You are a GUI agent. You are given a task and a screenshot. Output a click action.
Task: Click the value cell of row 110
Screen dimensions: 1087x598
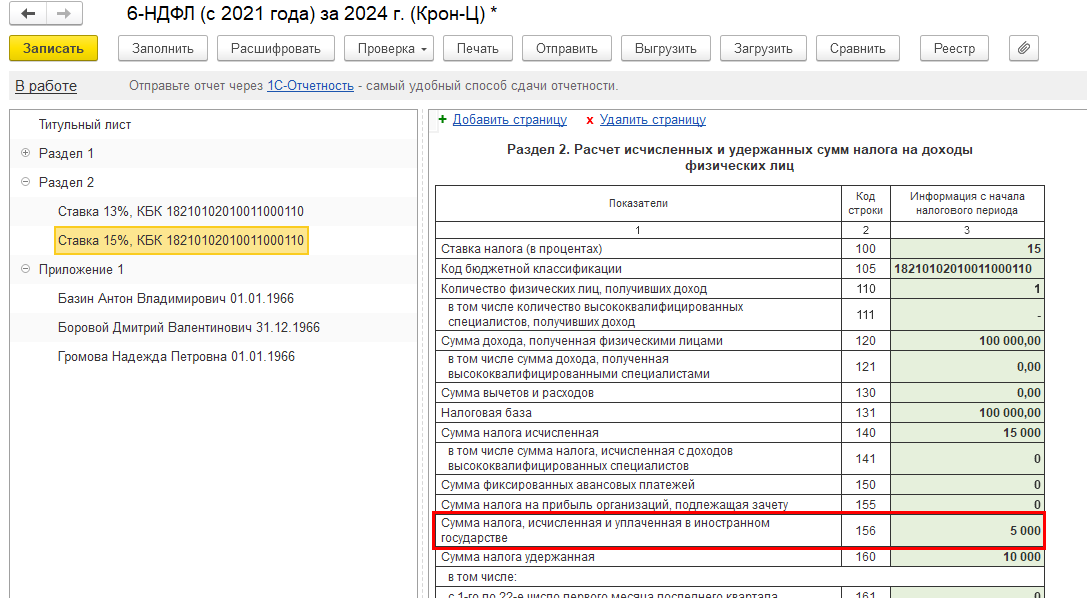[x=967, y=289]
